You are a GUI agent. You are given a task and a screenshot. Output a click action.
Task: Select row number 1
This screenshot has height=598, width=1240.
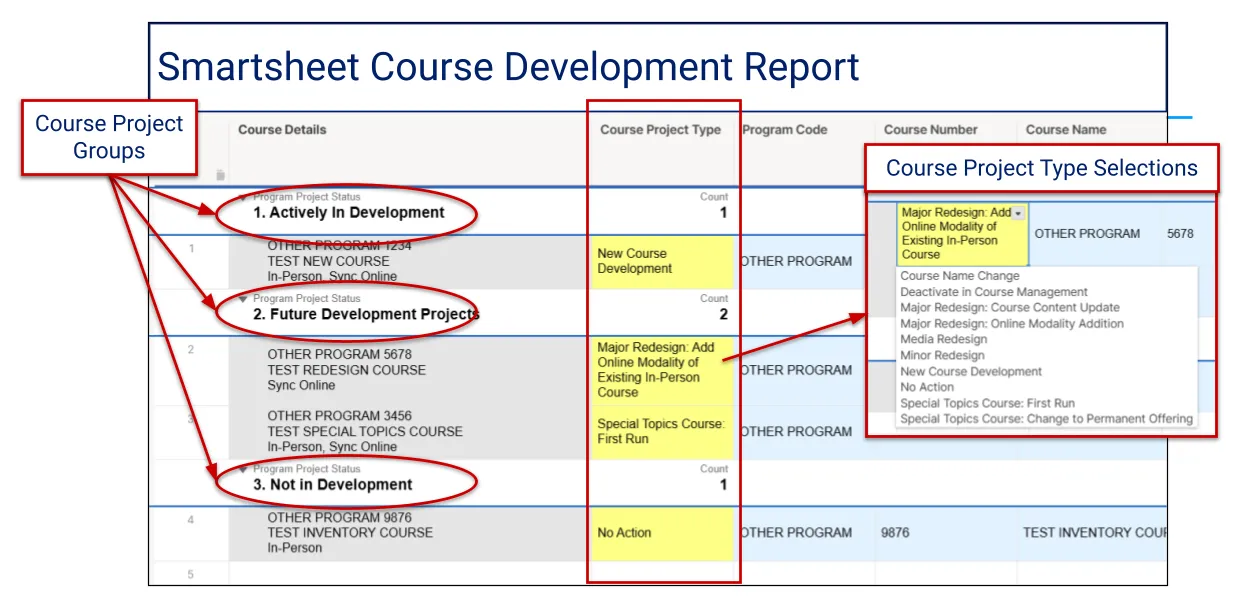point(190,247)
